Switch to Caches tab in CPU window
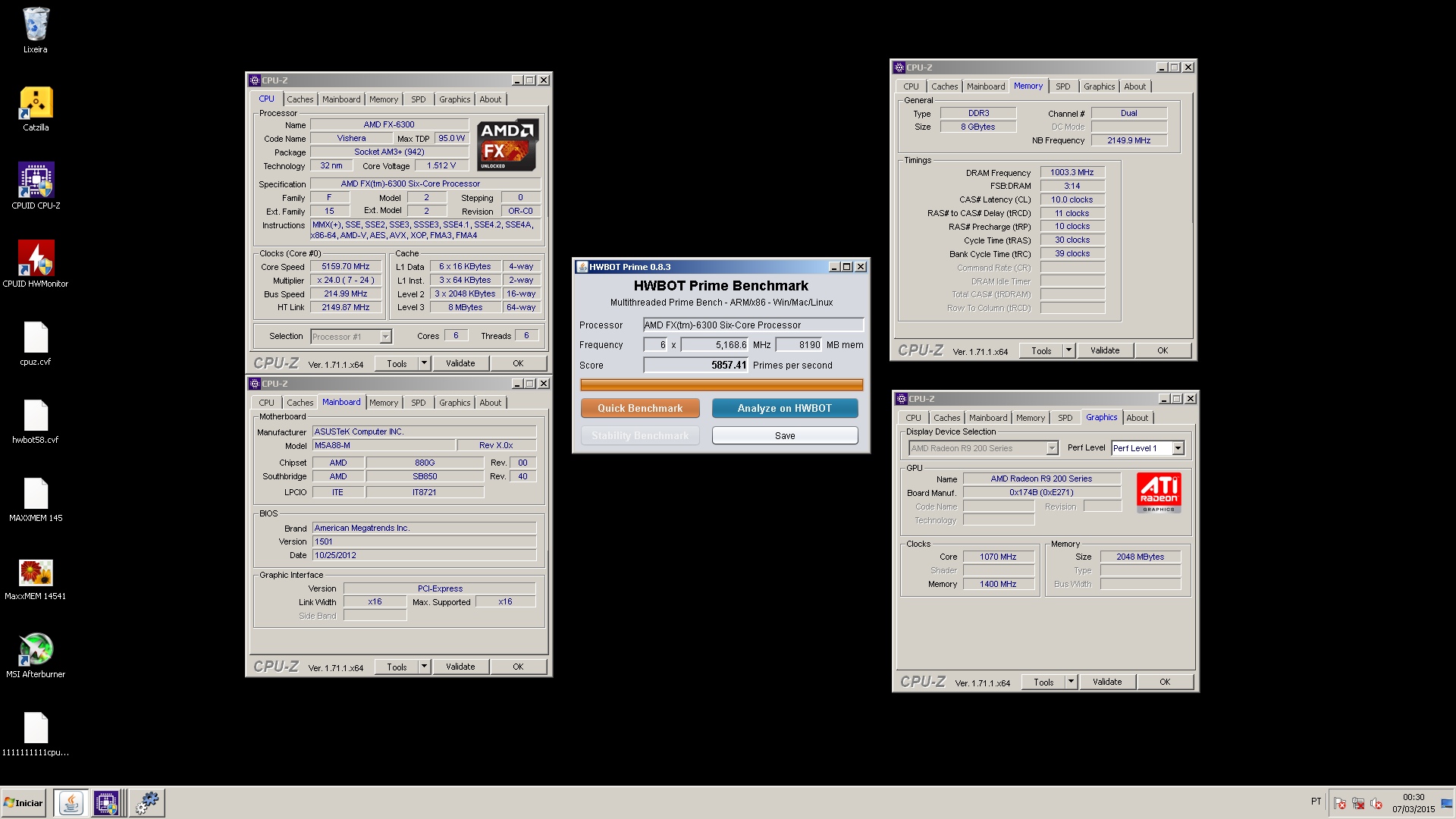This screenshot has height=819, width=1456. pyautogui.click(x=300, y=99)
